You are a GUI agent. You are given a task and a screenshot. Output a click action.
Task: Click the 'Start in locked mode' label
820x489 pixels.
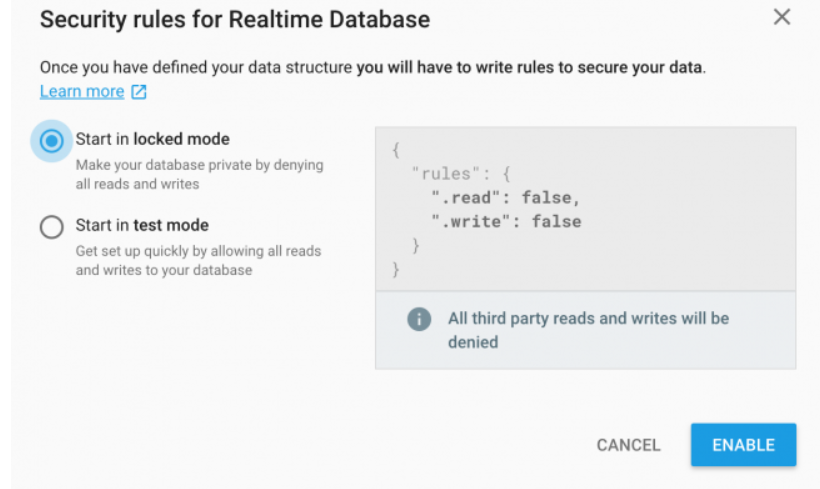click(x=152, y=139)
